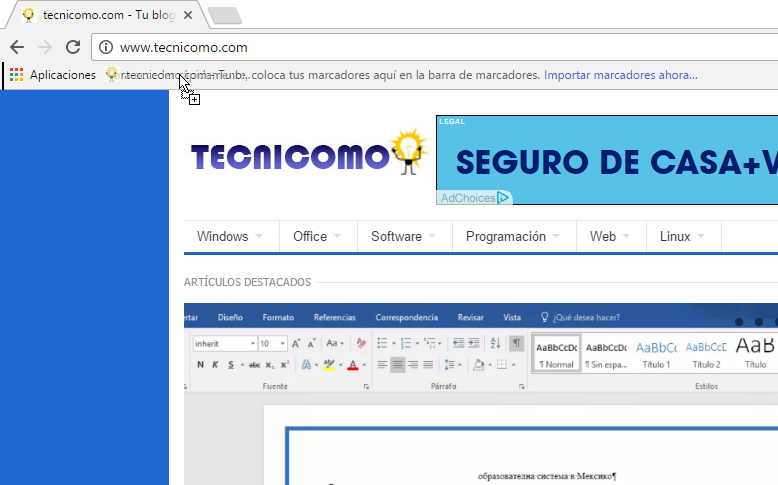Toggle superscript x² formatting
The width and height of the screenshot is (778, 485).
285,365
